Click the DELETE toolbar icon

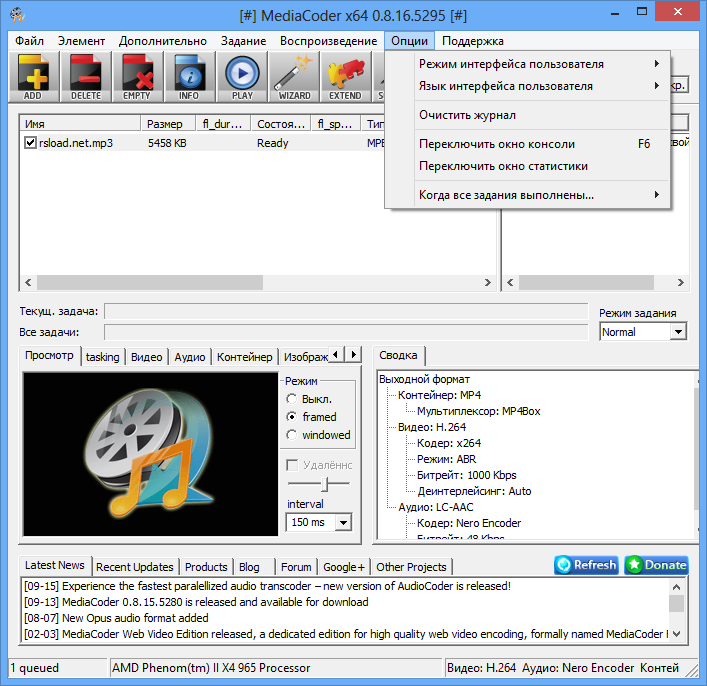coord(86,77)
